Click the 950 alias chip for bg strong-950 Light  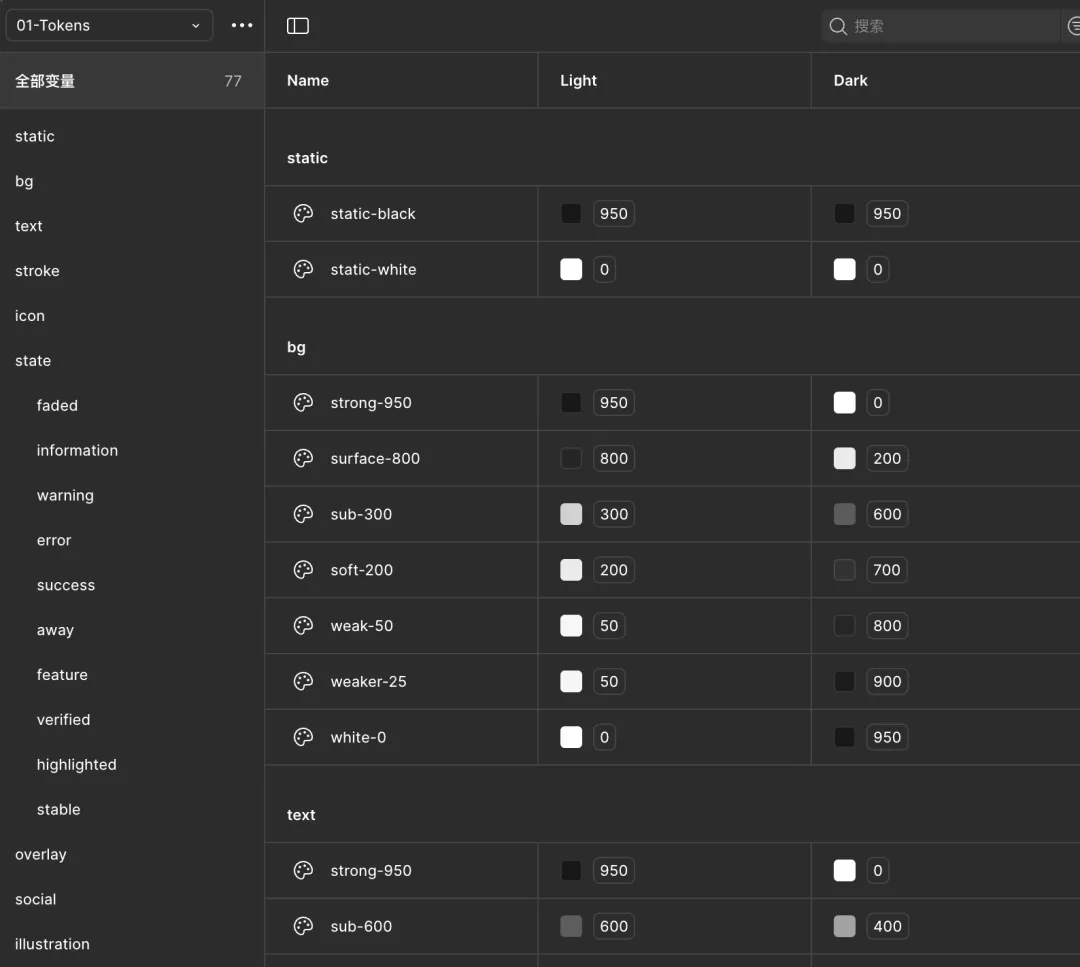coord(613,403)
